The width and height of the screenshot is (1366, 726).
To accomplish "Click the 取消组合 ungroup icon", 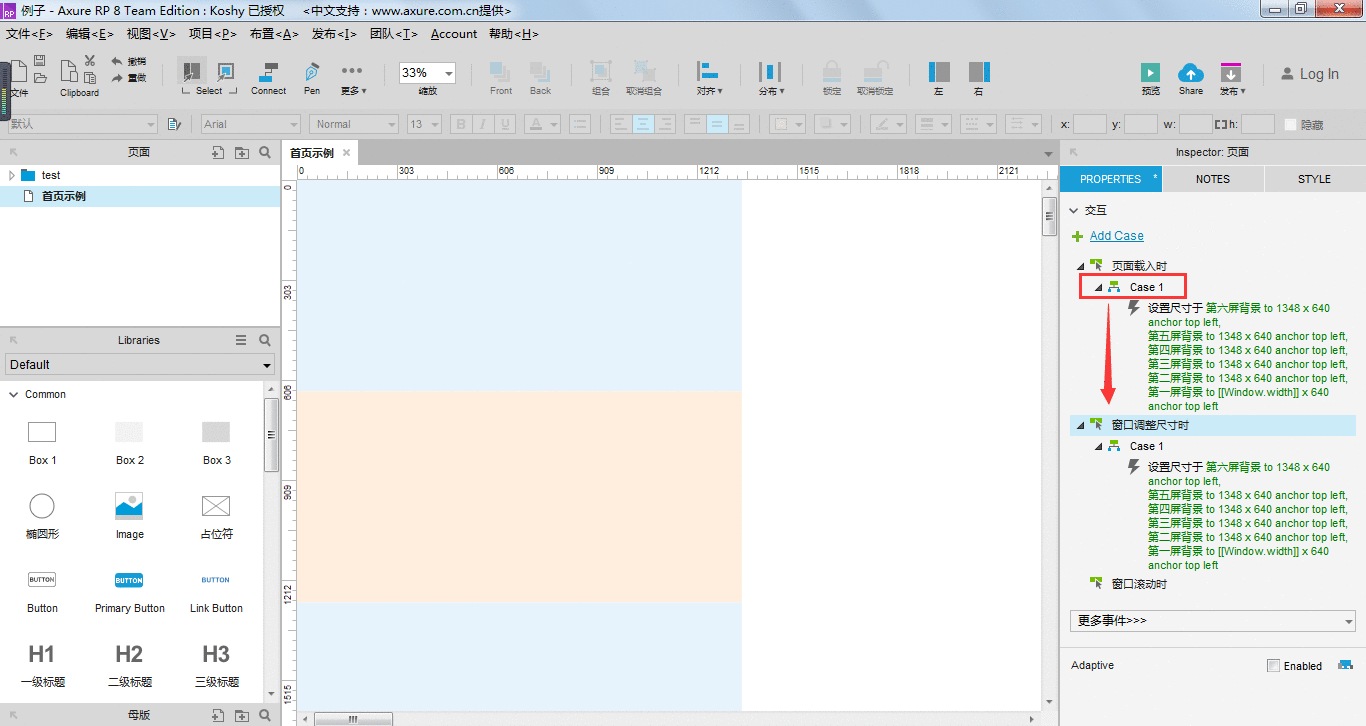I will [x=644, y=71].
